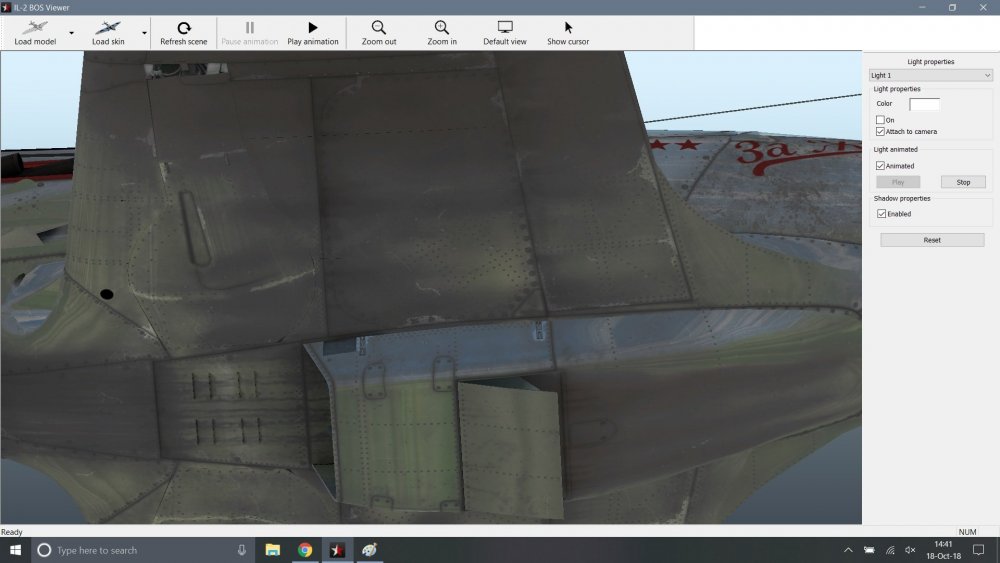The height and width of the screenshot is (563, 1000).
Task: Uncheck Attach to camera
Action: 880,132
